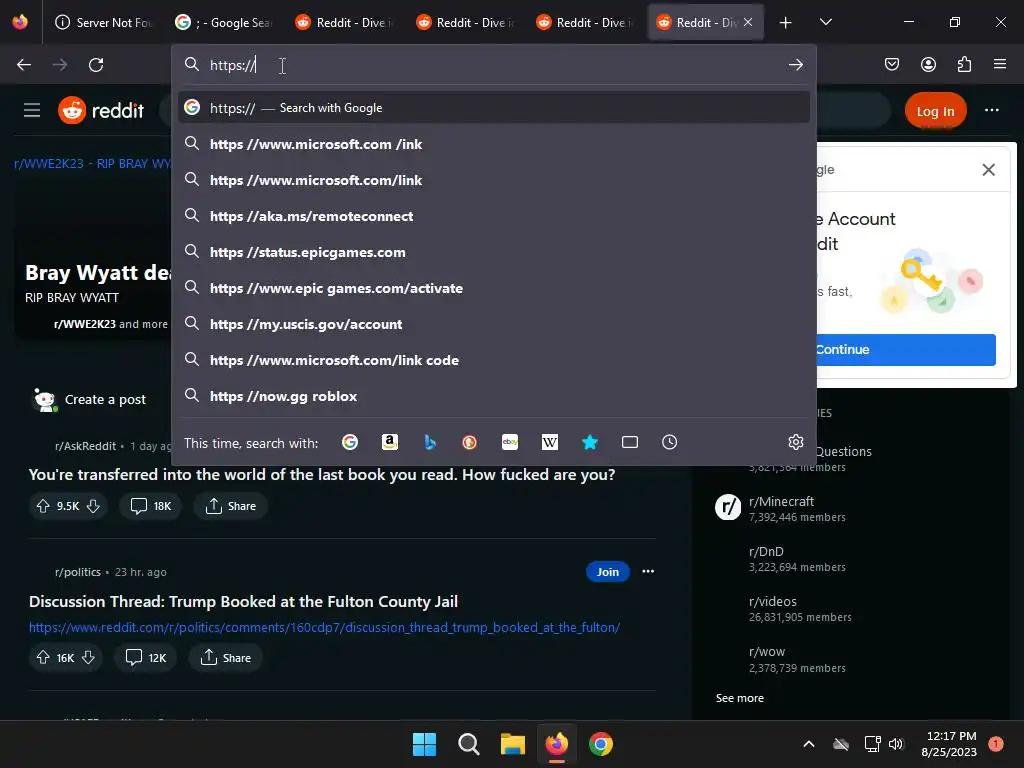Search bookmarks with the star icon
The height and width of the screenshot is (768, 1024).
coord(590,442)
